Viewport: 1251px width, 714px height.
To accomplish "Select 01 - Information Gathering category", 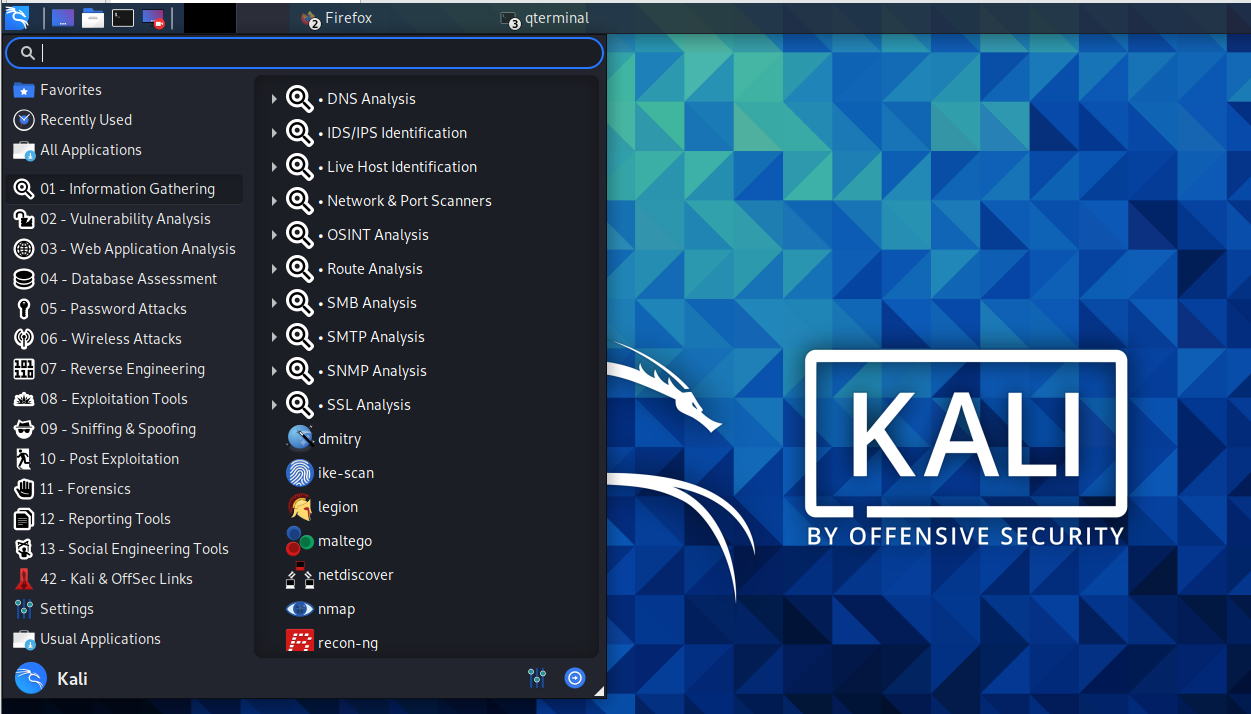I will pyautogui.click(x=124, y=189).
